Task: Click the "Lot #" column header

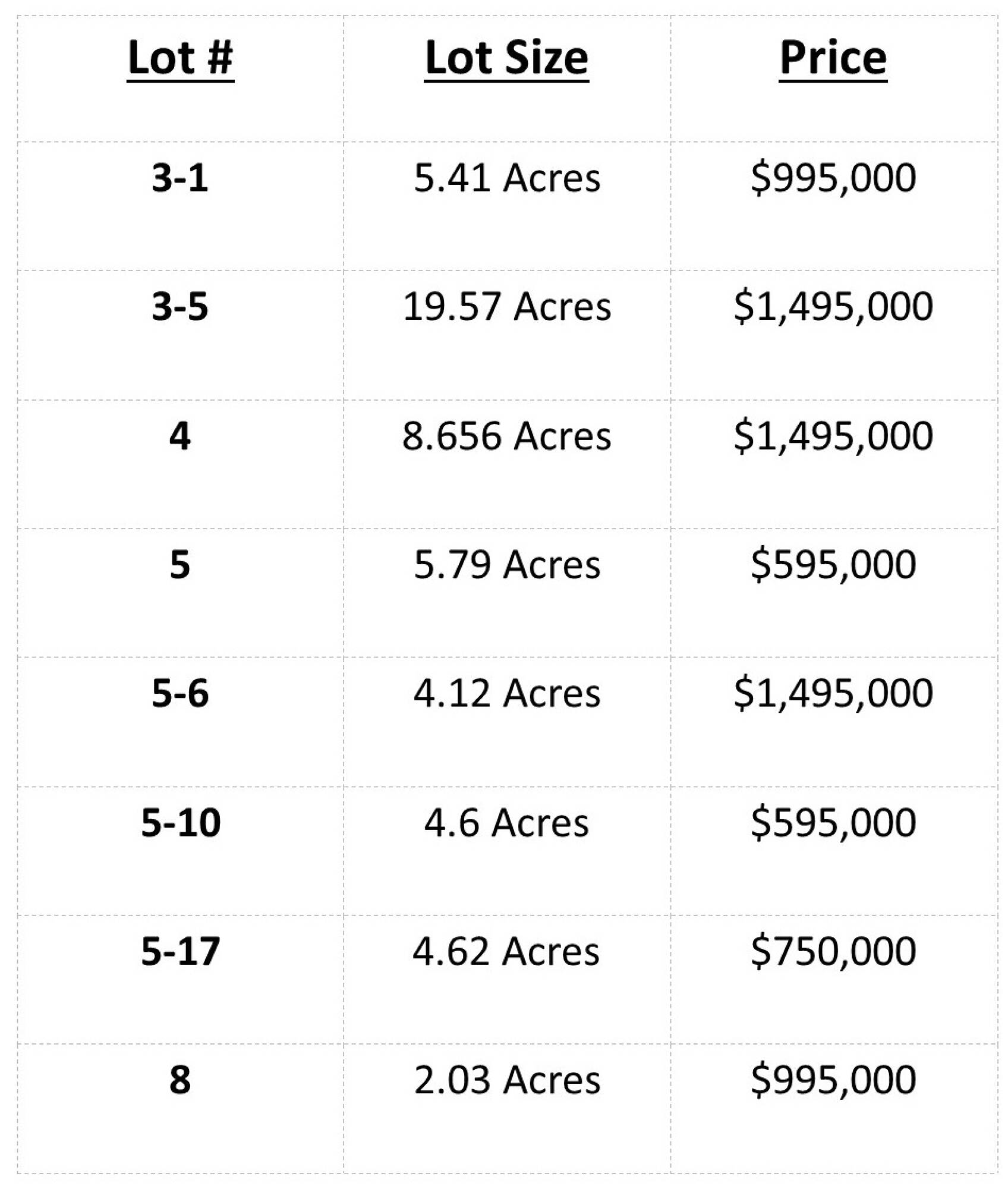Action: coord(180,58)
